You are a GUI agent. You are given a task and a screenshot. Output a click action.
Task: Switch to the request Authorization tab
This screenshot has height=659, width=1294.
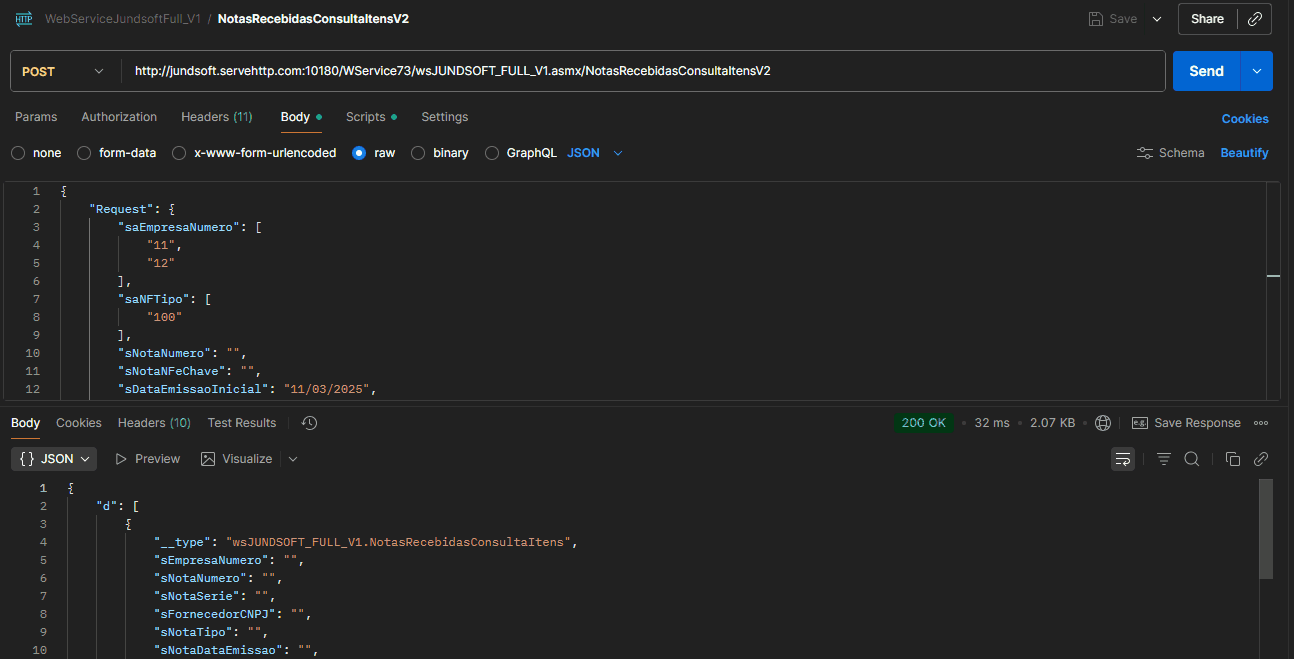[119, 117]
